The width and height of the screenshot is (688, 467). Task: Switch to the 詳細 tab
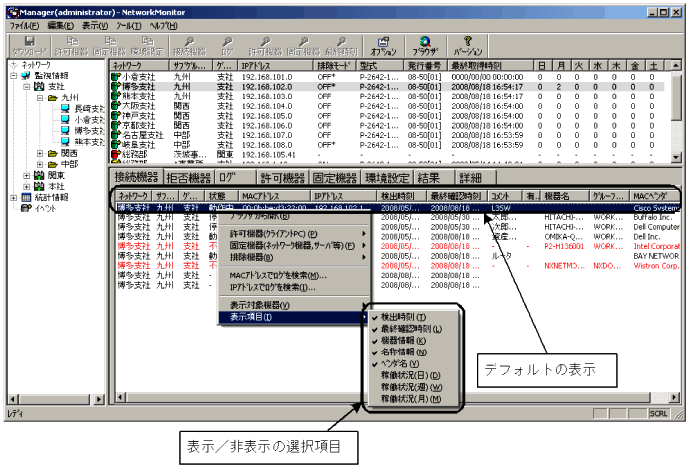475,177
